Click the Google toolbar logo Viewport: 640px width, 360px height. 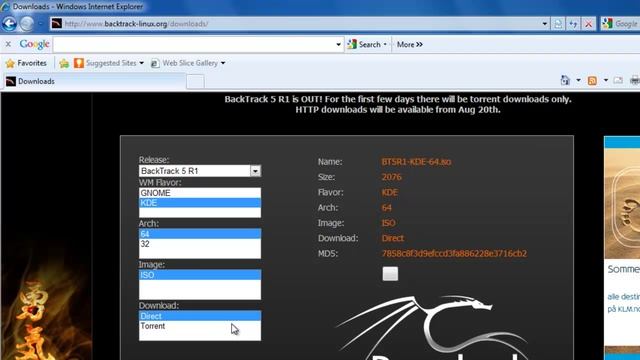(x=34, y=44)
